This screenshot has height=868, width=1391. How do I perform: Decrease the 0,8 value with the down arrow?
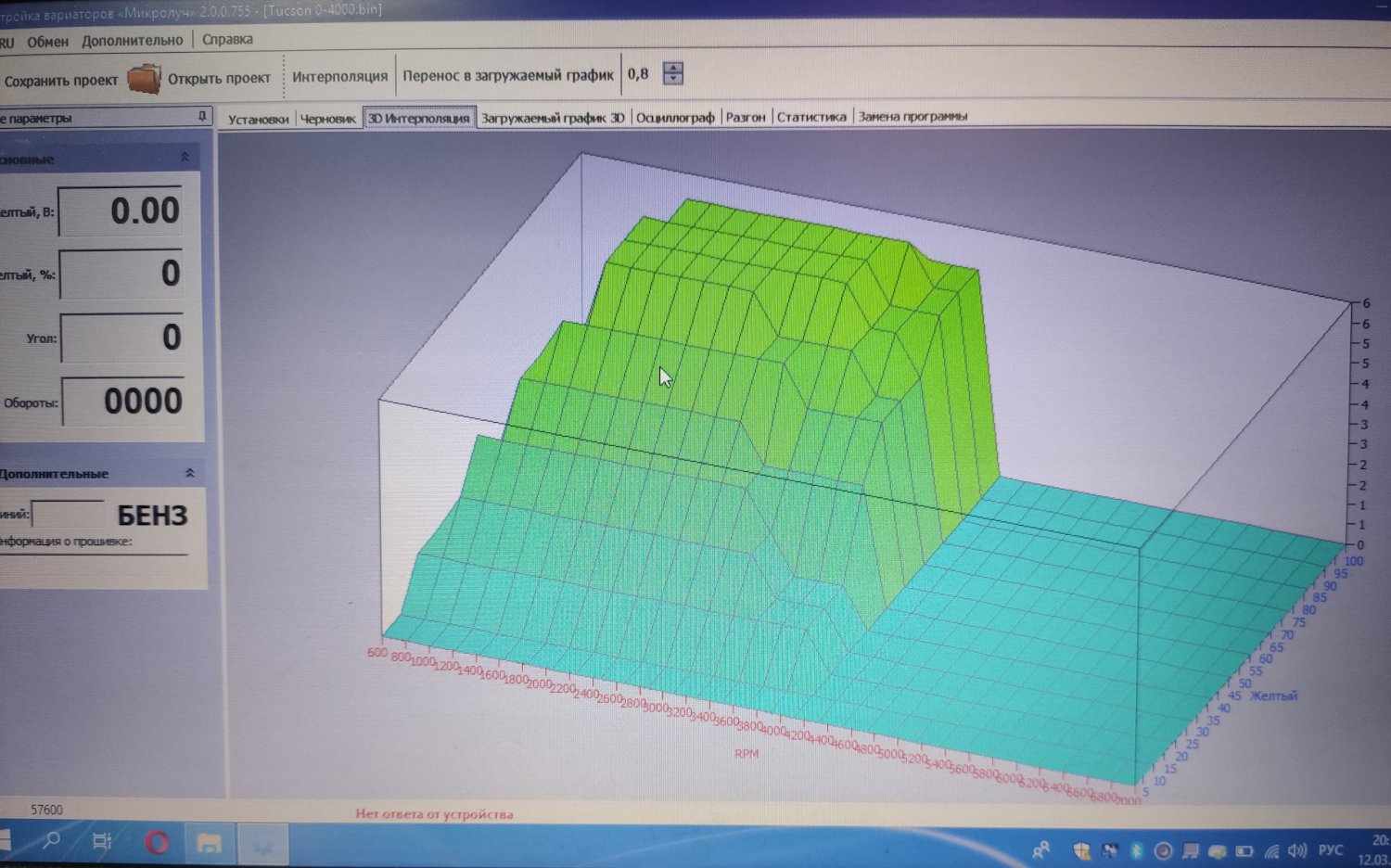pyautogui.click(x=672, y=80)
